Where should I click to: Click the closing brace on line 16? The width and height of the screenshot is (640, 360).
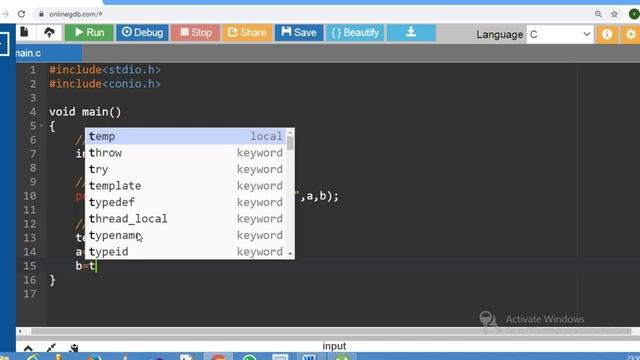[52, 280]
